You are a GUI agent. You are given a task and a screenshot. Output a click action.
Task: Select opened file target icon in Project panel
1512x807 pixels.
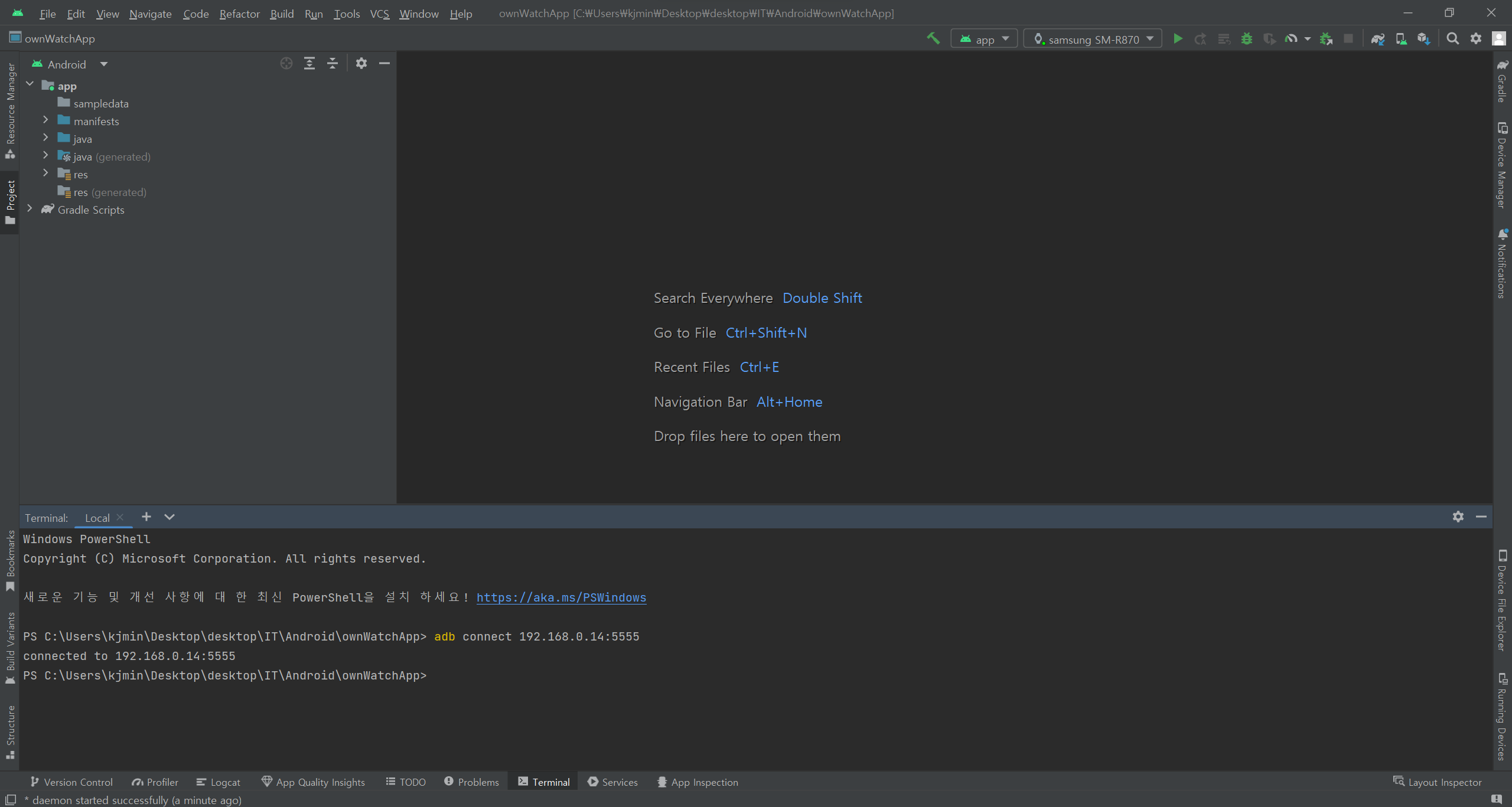click(x=286, y=64)
